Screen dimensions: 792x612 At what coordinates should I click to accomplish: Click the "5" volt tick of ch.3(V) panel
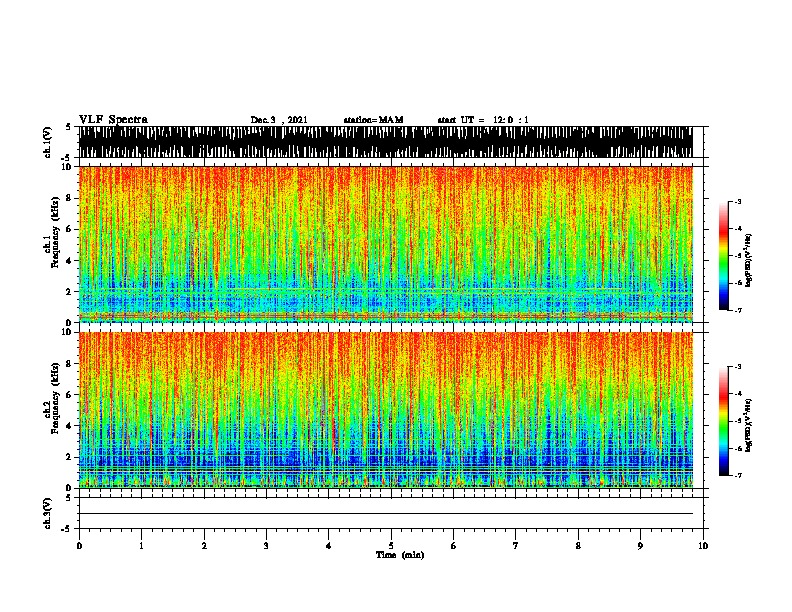tap(68, 497)
